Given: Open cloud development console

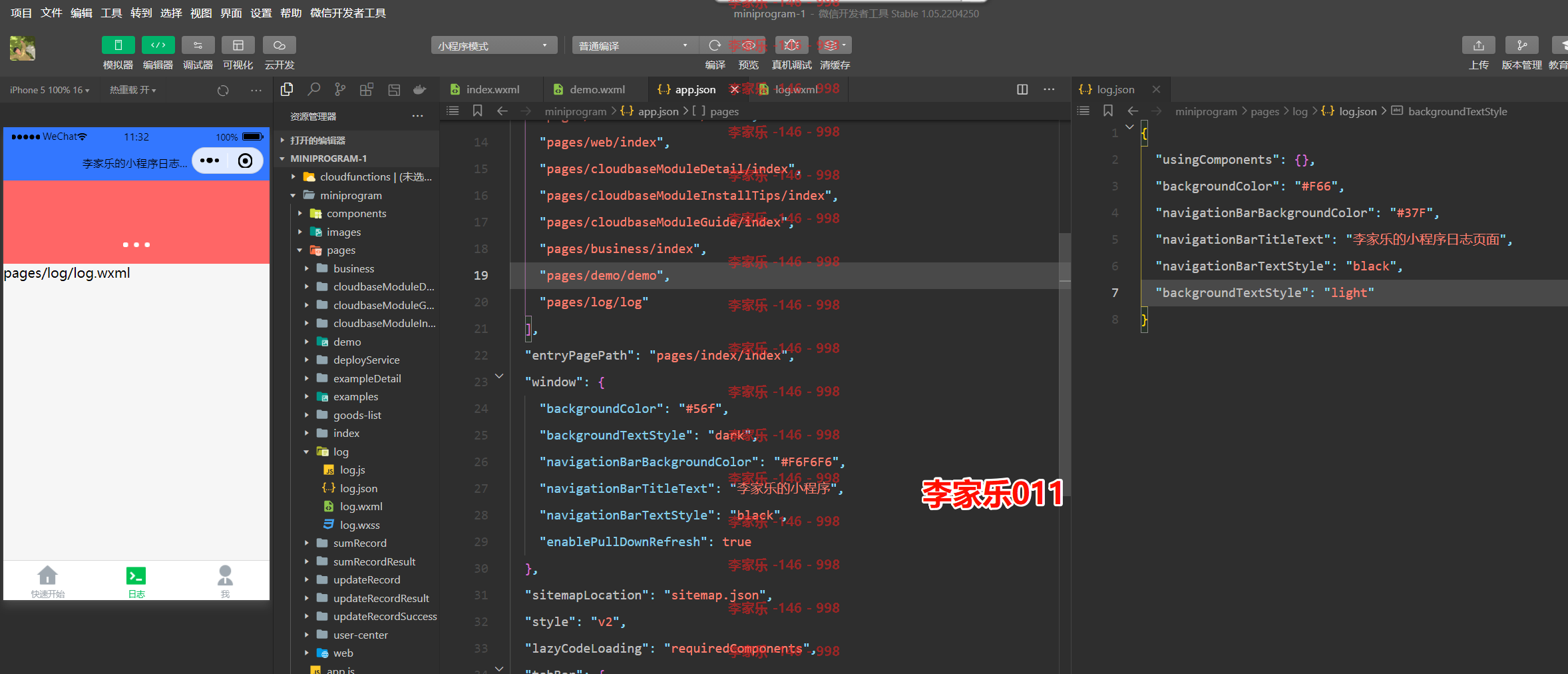Looking at the screenshot, I should coord(280,45).
